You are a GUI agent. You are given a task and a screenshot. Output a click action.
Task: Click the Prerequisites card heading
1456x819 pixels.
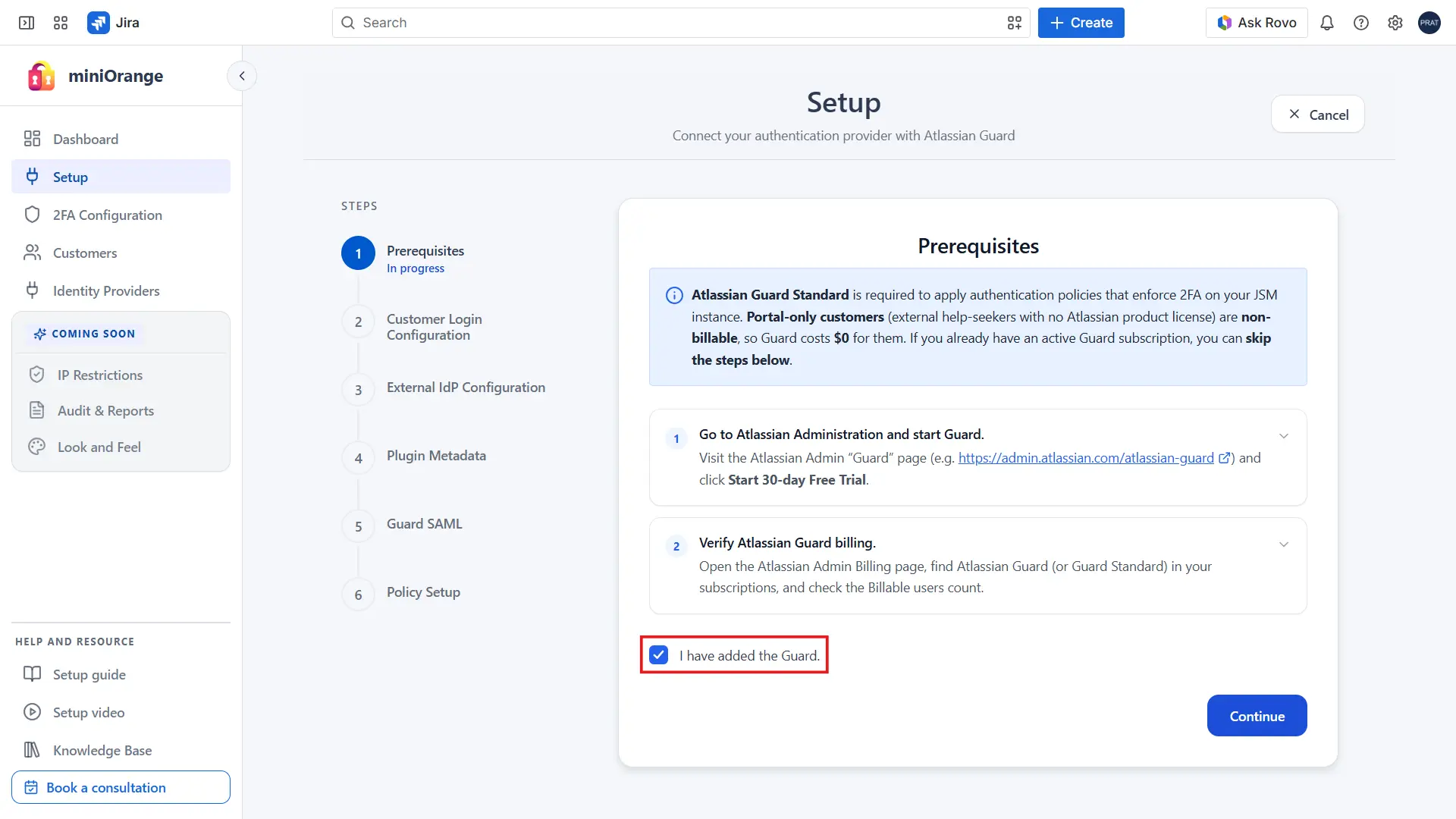tap(978, 246)
